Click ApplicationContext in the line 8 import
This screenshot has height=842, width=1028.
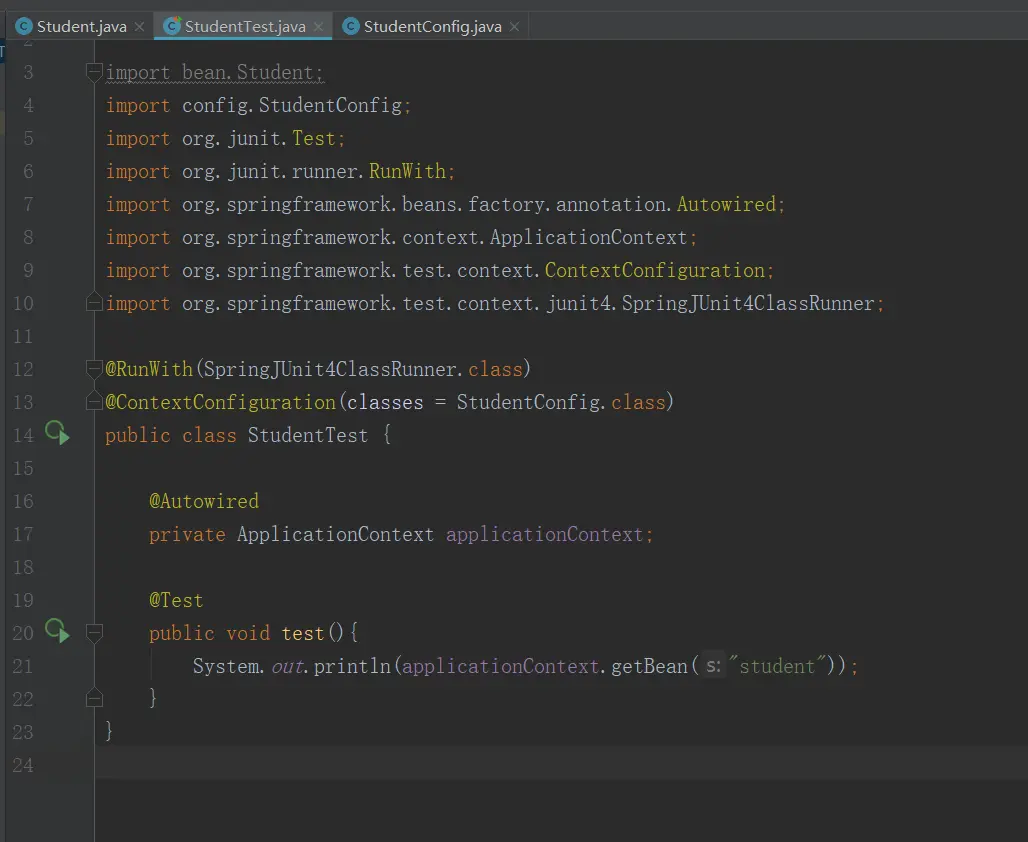pyautogui.click(x=588, y=237)
